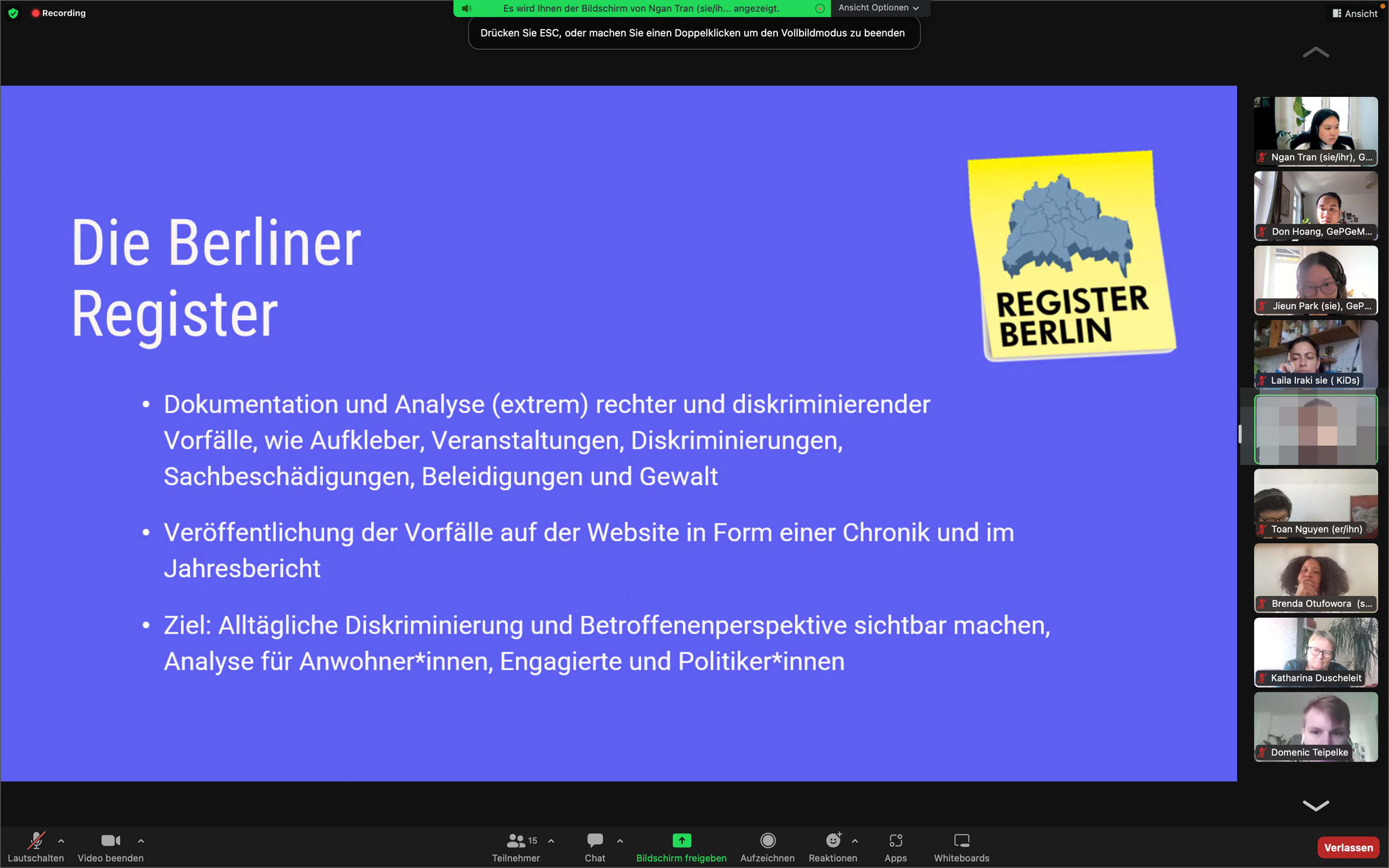
Task: Click Toan Nguyen's muted mic icon
Action: (x=1262, y=529)
